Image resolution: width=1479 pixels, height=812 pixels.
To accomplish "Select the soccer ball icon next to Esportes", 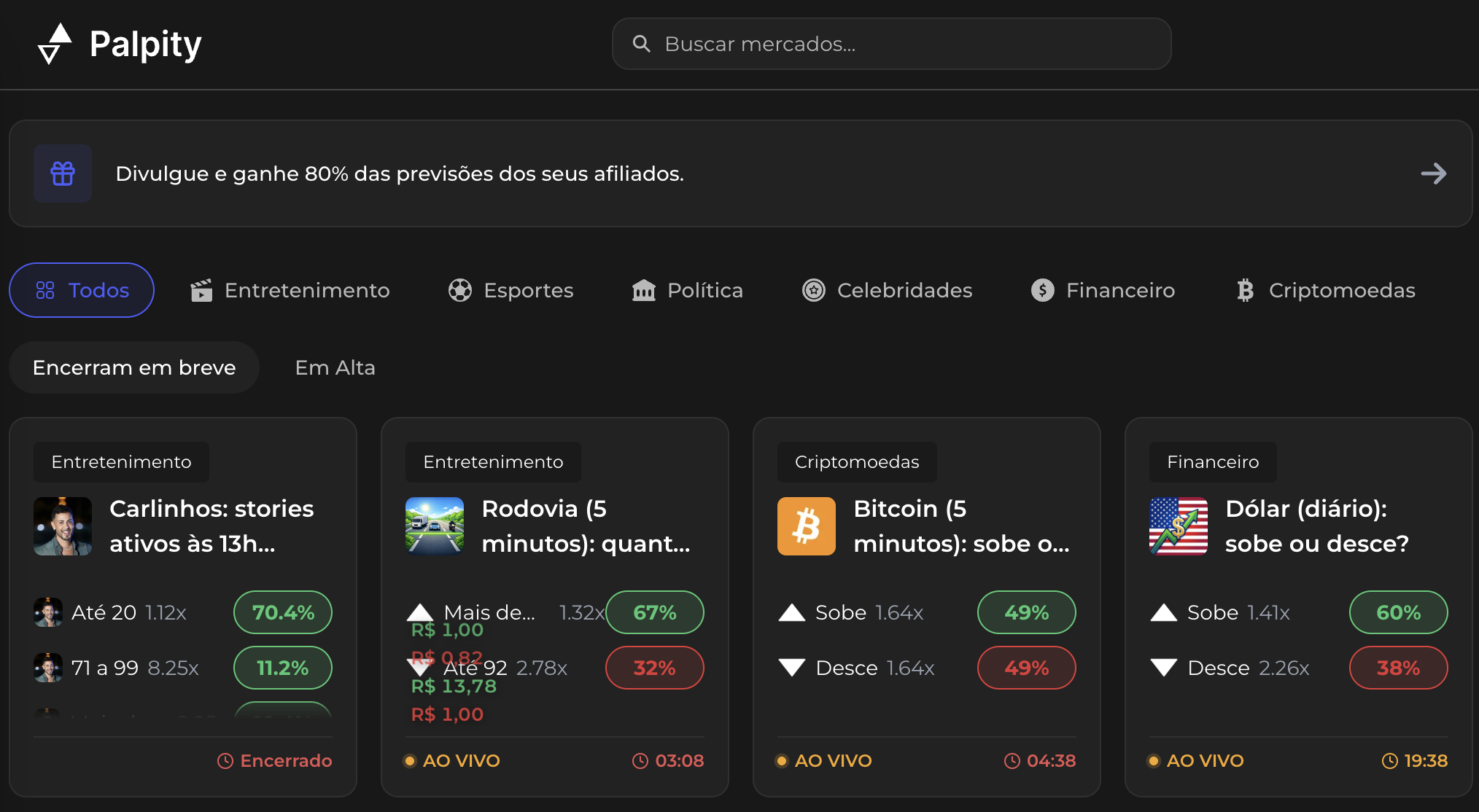I will pyautogui.click(x=460, y=290).
